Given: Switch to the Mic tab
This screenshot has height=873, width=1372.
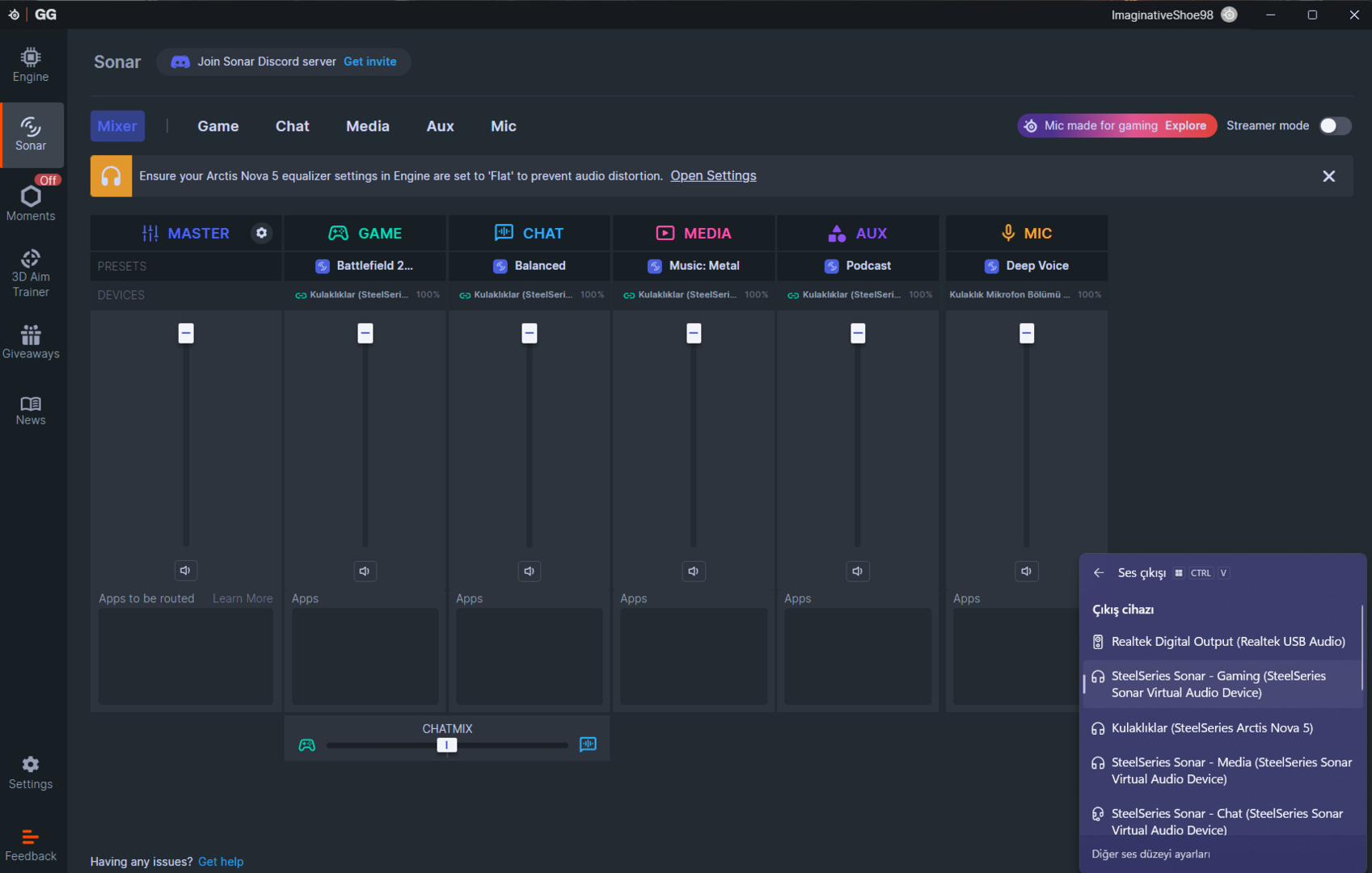Looking at the screenshot, I should (504, 126).
